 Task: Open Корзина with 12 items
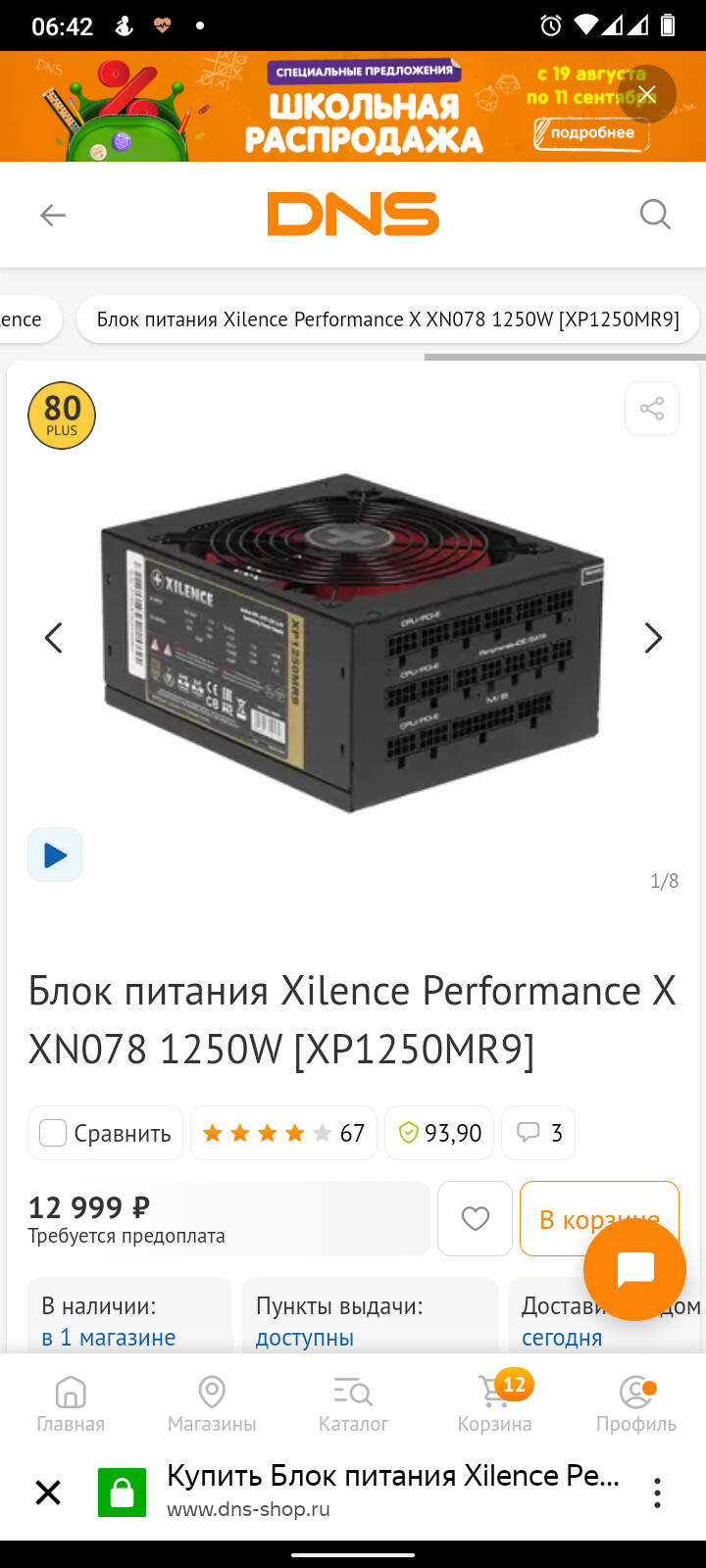pyautogui.click(x=495, y=1403)
